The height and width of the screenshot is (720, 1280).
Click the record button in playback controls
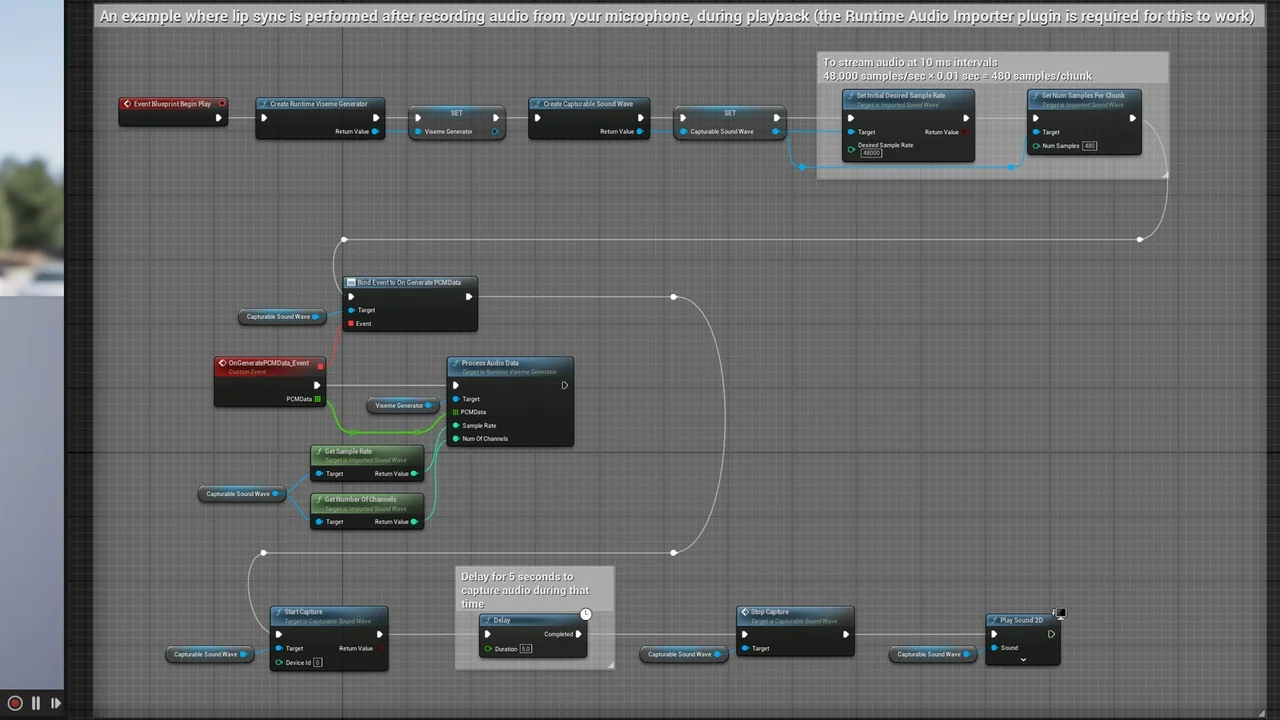pyautogui.click(x=15, y=703)
